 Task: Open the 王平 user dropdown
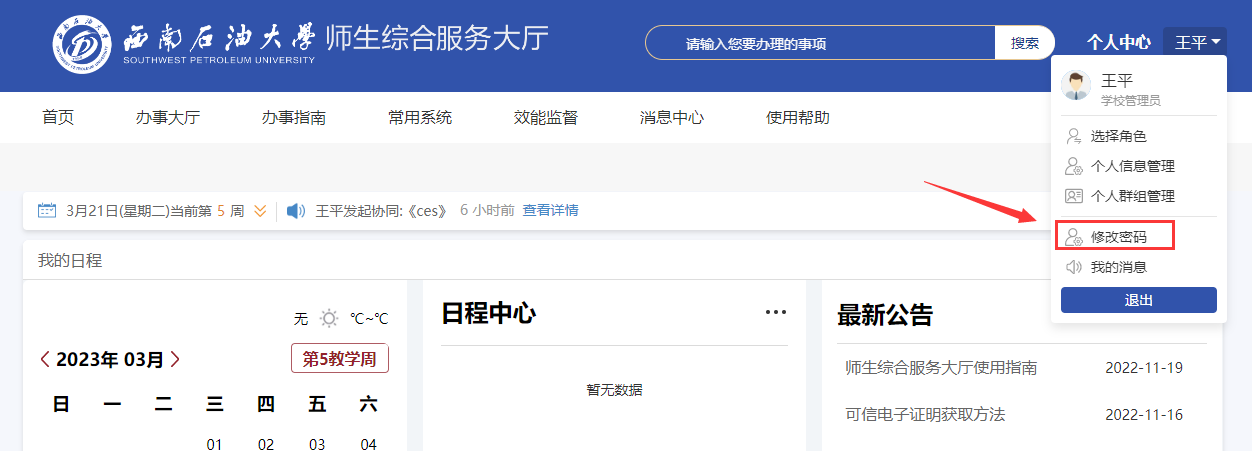coord(1196,42)
